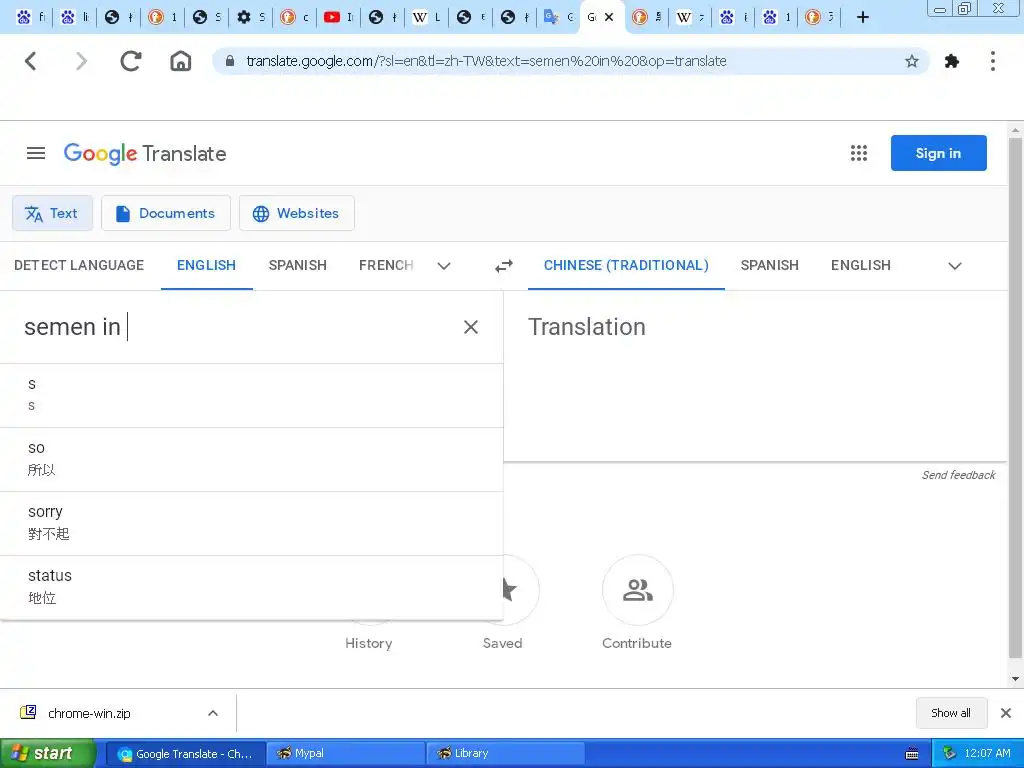Open the Google apps grid
Image resolution: width=1024 pixels, height=768 pixels.
click(x=859, y=153)
